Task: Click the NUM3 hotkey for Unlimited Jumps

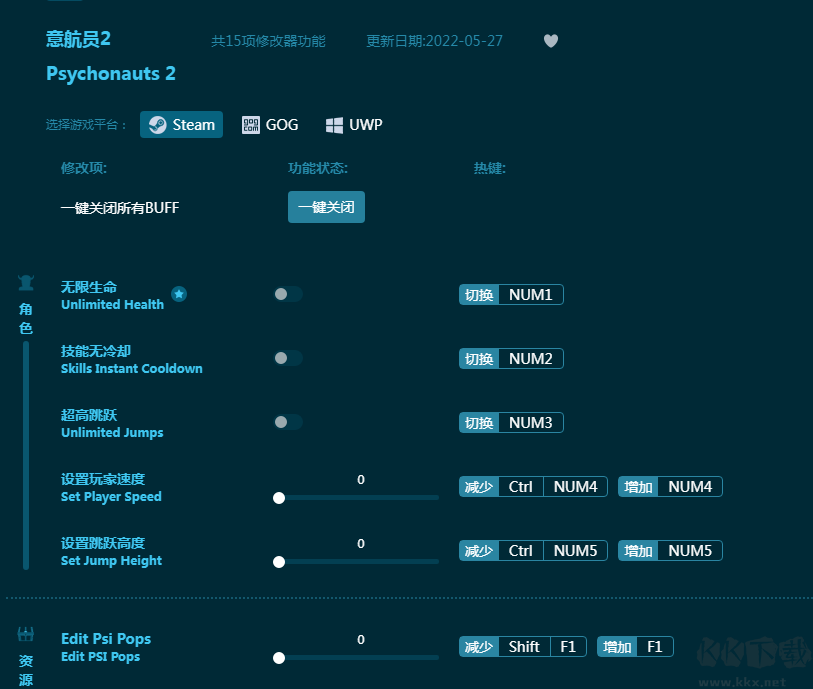Action: click(530, 423)
